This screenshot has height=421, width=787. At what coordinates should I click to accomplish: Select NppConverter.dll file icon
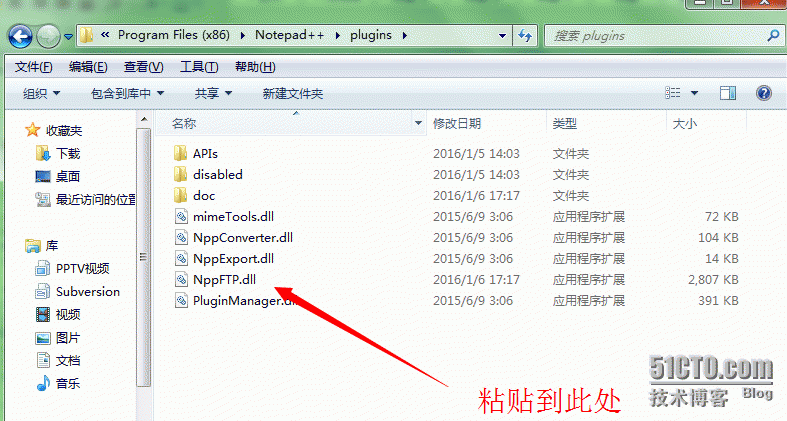click(x=181, y=237)
